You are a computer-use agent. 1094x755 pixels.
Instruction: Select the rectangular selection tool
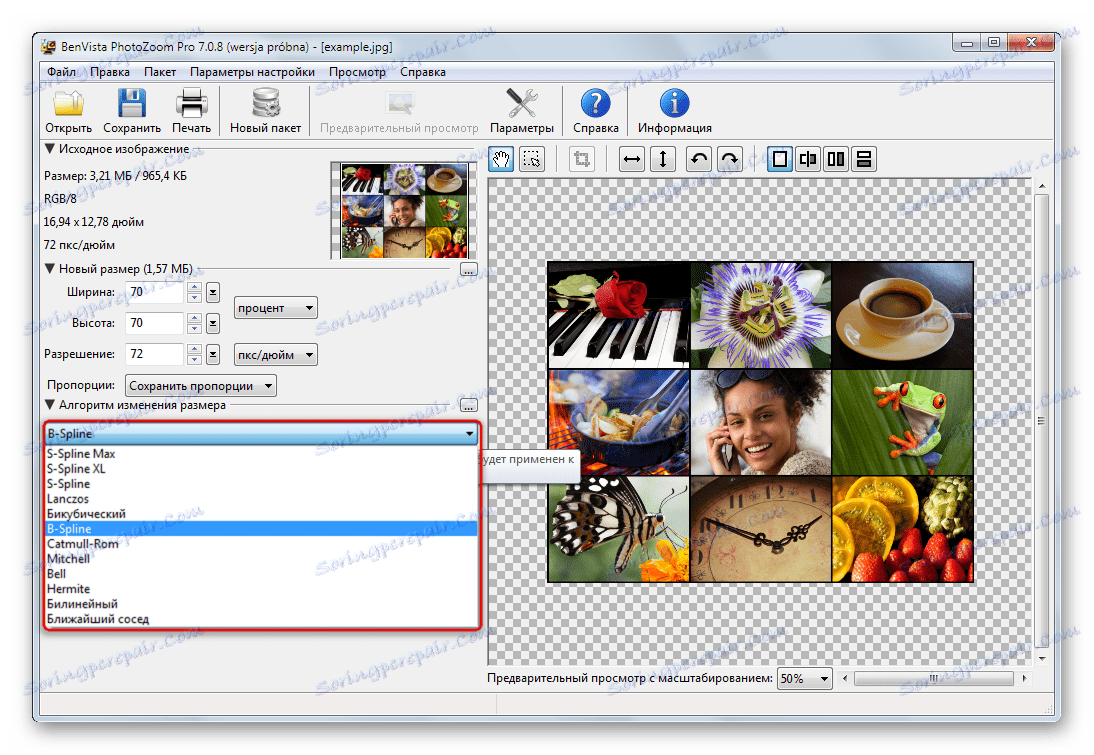532,159
